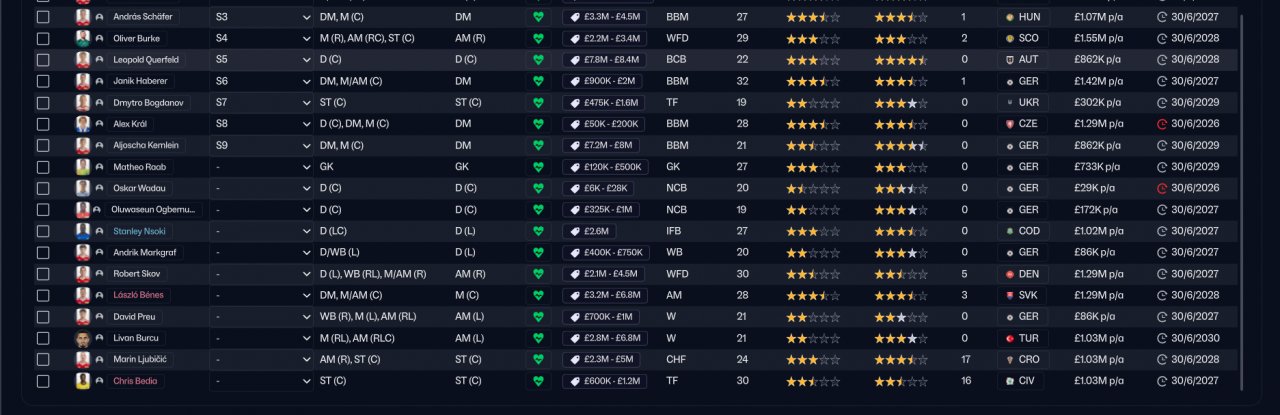
Task: Click the Croatia flag badge for Marin Ljubičić
Action: click(x=1010, y=359)
